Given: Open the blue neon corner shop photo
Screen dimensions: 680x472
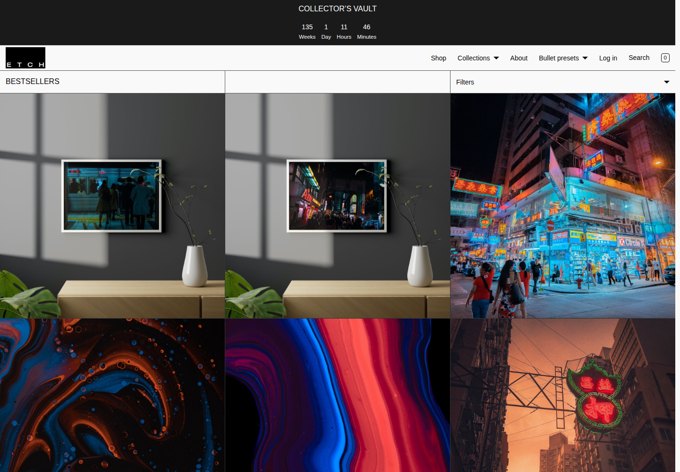Looking at the screenshot, I should pos(562,206).
